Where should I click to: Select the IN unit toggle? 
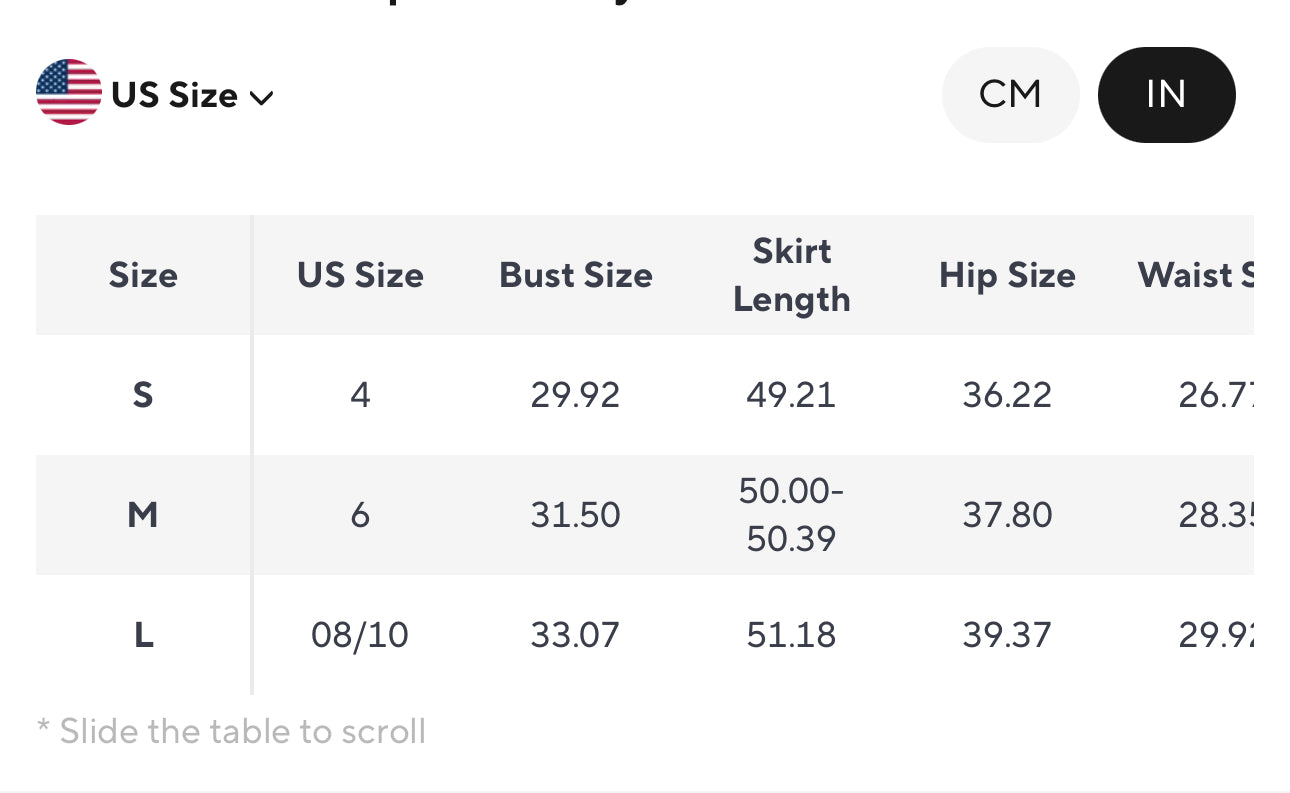[1166, 95]
